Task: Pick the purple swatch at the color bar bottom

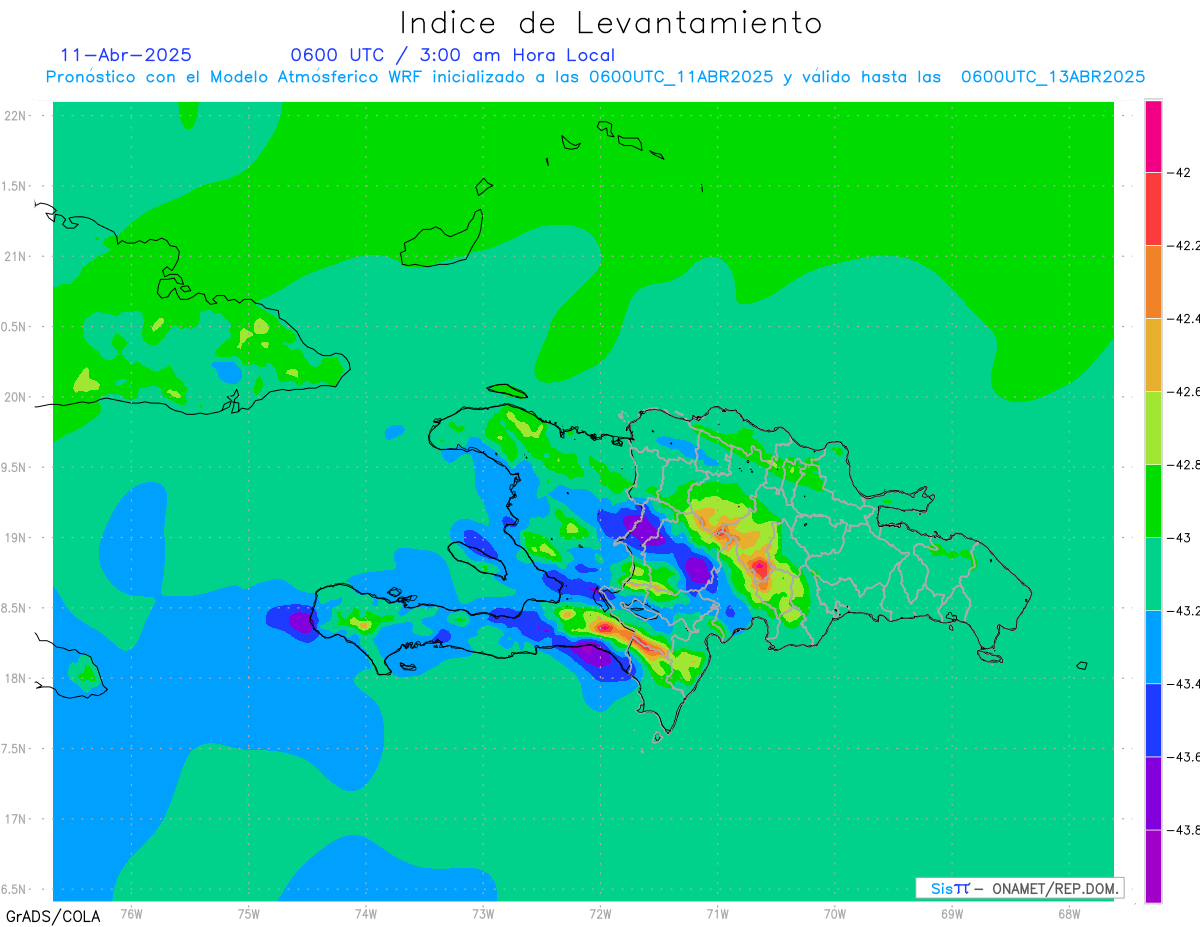Action: pyautogui.click(x=1153, y=866)
